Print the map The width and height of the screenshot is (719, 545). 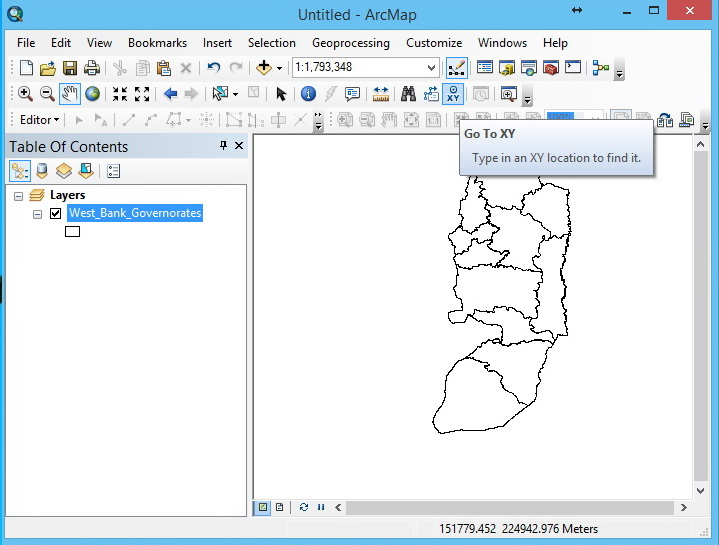[x=92, y=68]
